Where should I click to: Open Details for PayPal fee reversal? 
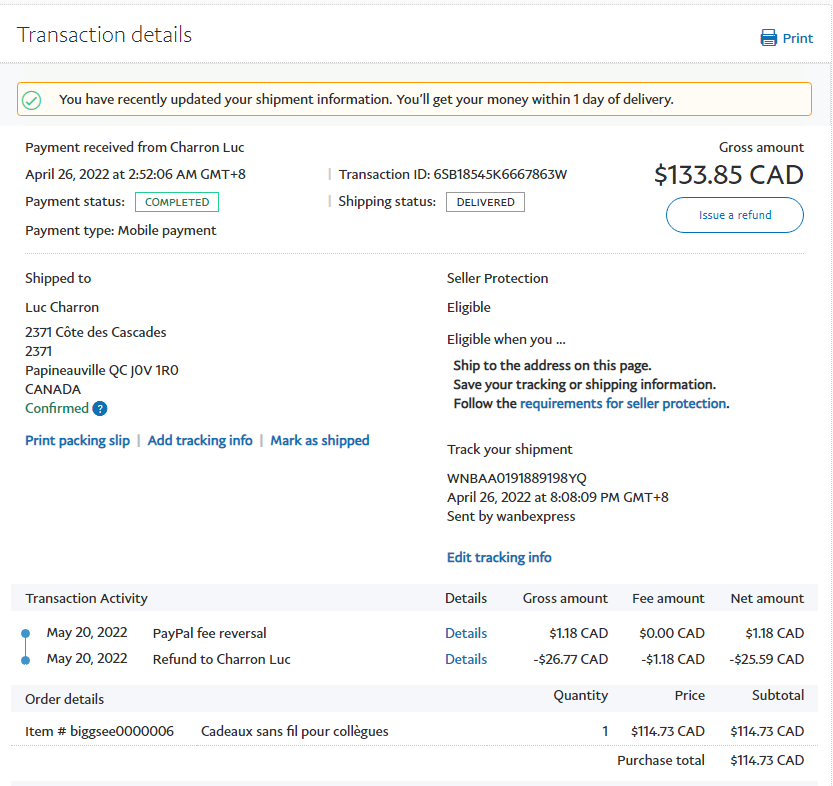tap(466, 633)
